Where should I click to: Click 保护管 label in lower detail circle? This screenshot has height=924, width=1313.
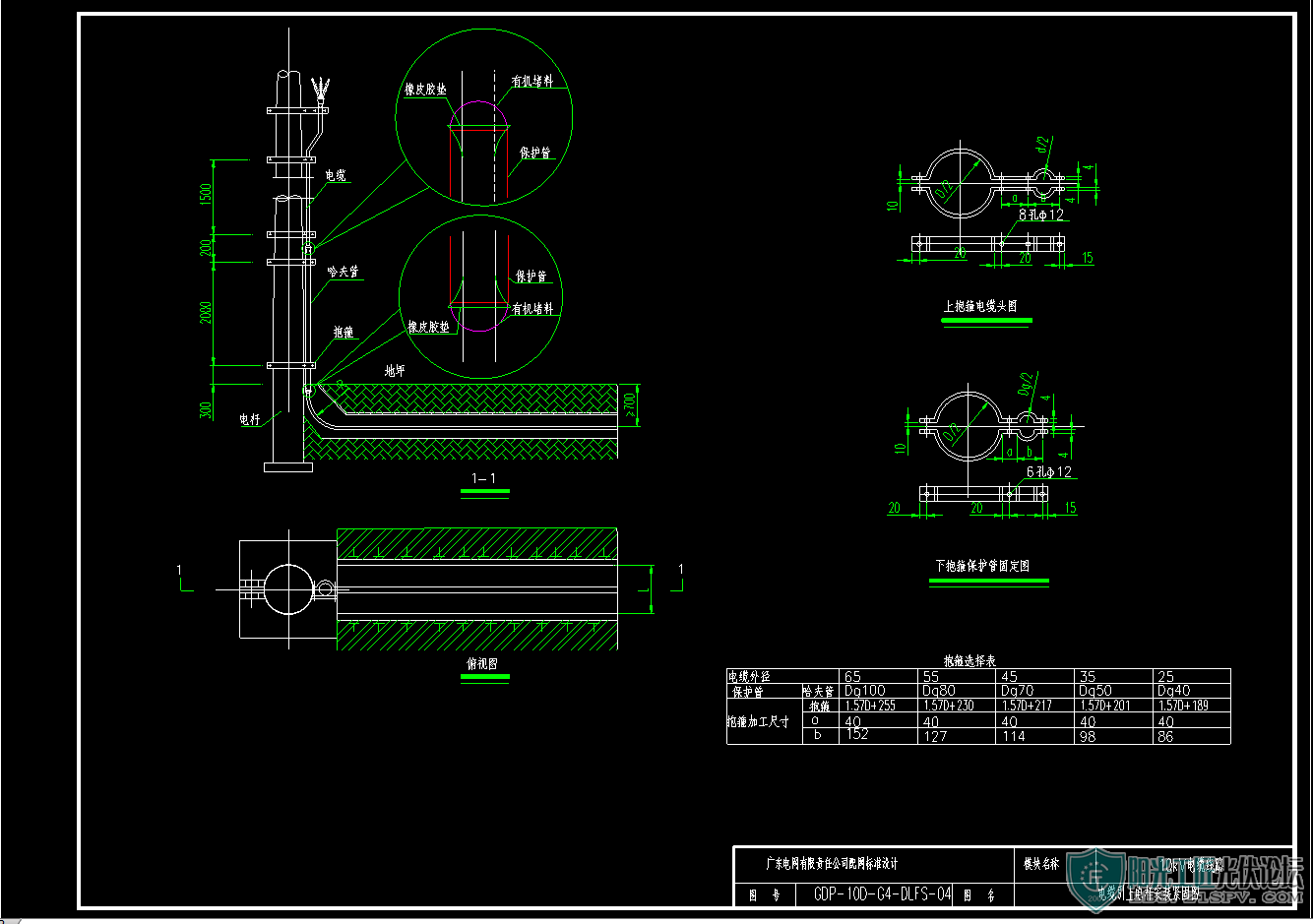[531, 277]
